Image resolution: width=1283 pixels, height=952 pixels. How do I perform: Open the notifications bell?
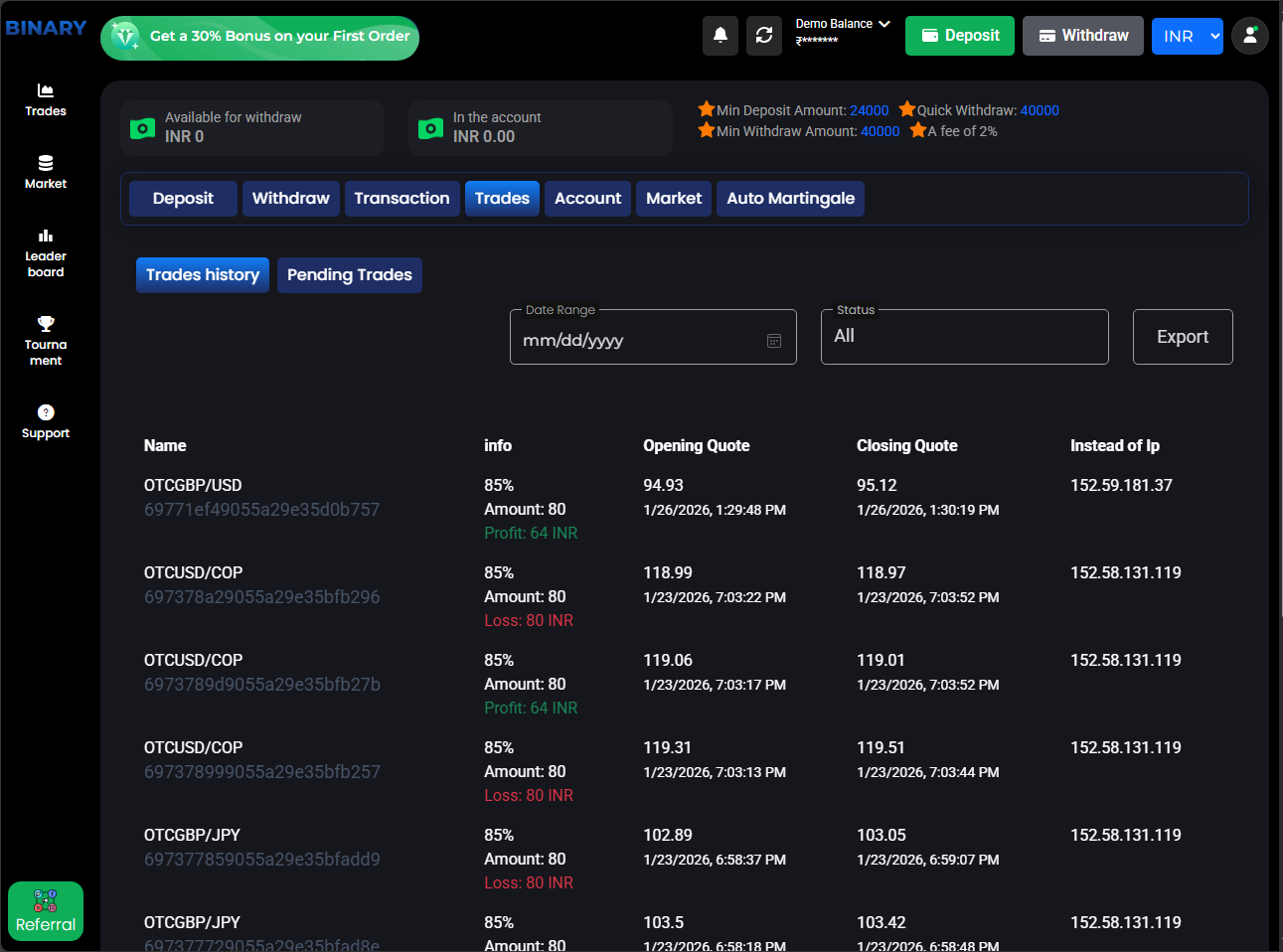[x=721, y=36]
